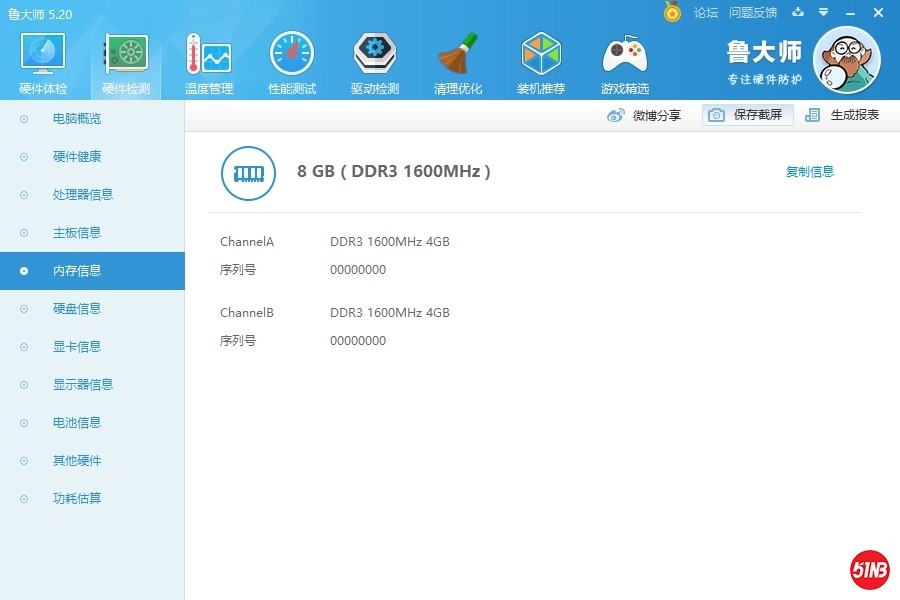The width and height of the screenshot is (900, 600).
Task: Go to 硬盘信息 disk info
Action: coord(77,309)
